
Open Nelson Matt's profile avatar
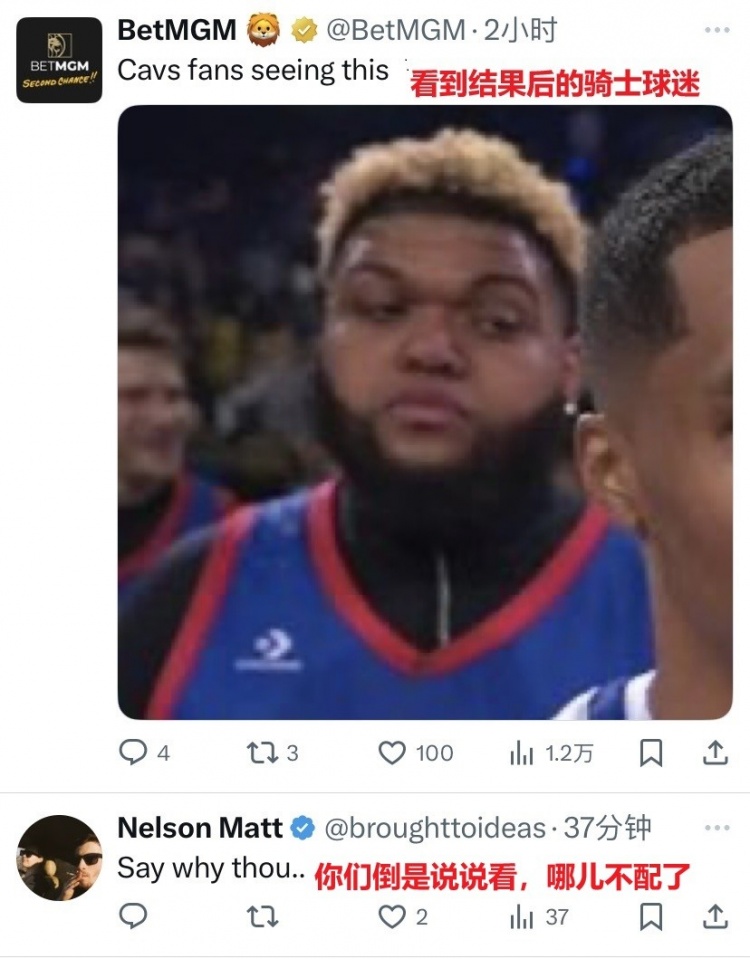[x=59, y=857]
